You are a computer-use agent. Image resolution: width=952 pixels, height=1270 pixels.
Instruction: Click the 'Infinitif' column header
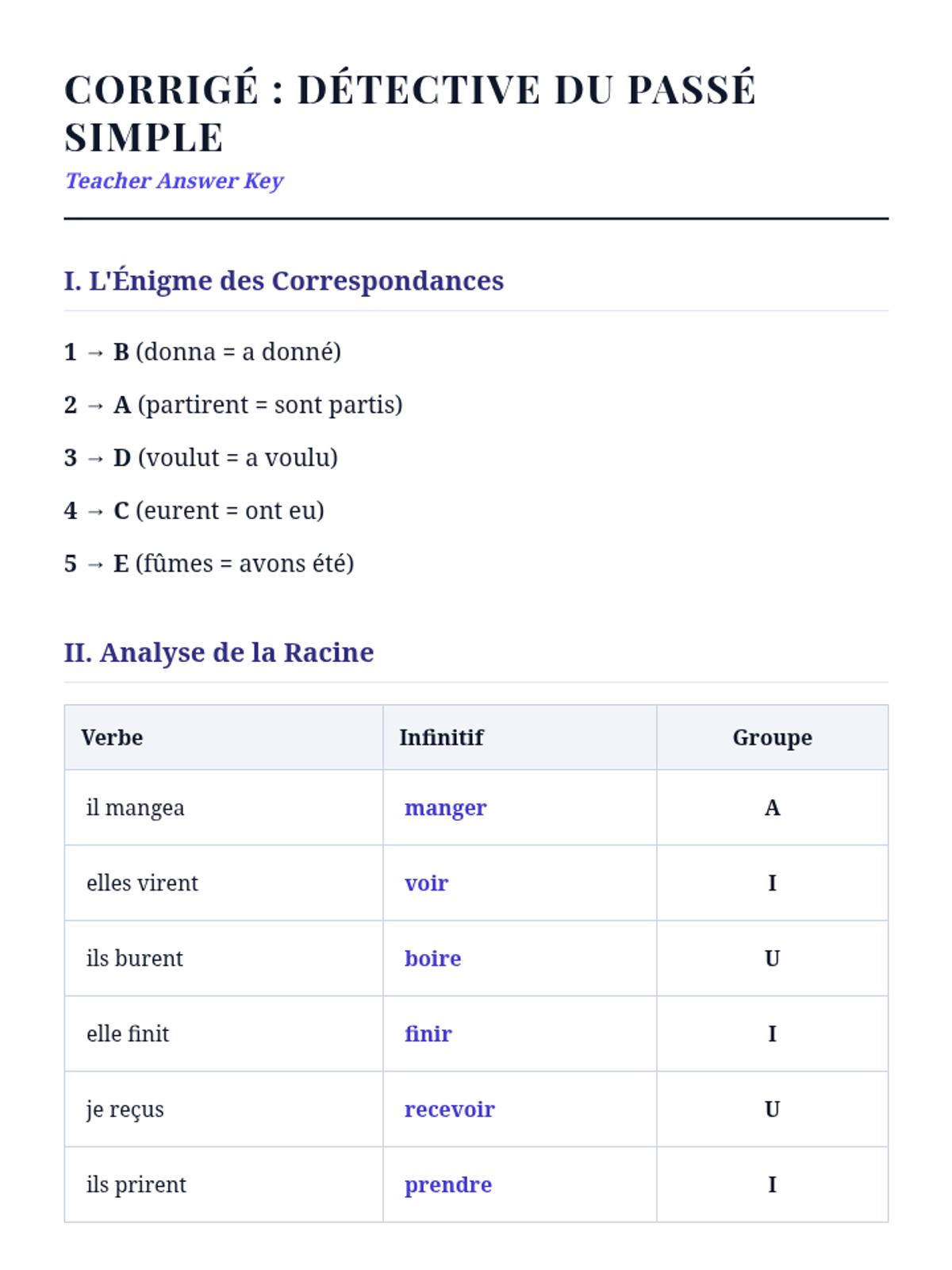click(441, 737)
